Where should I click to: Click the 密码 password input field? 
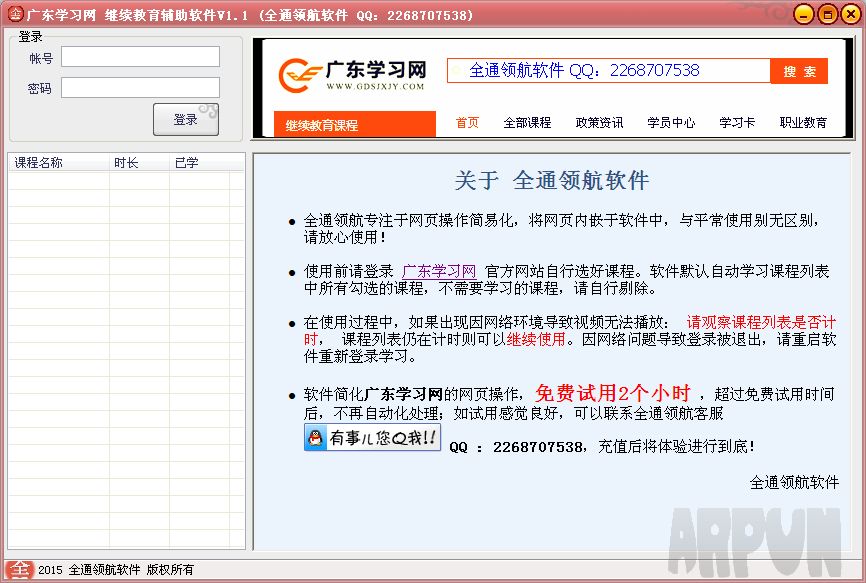[x=139, y=87]
